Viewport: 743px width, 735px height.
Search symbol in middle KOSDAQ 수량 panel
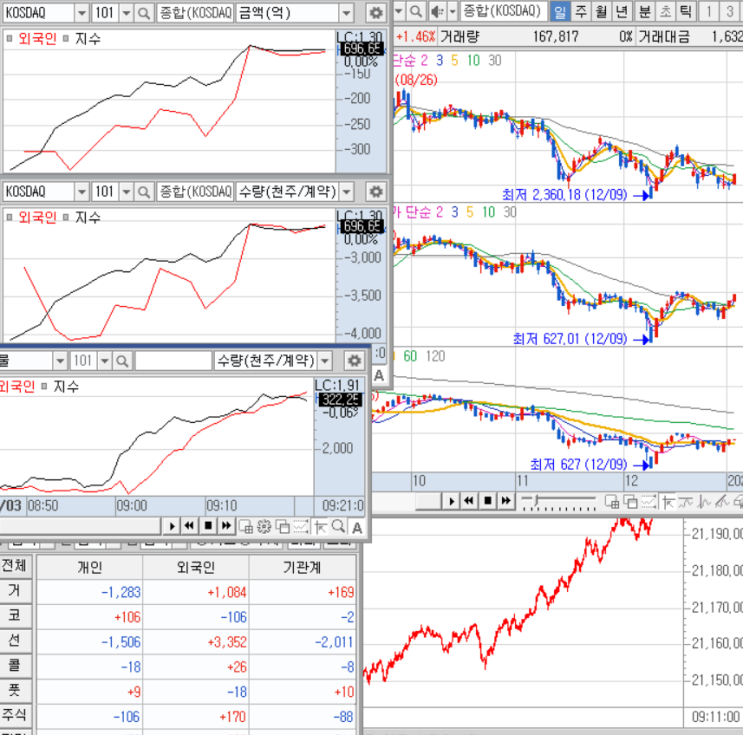tap(143, 191)
